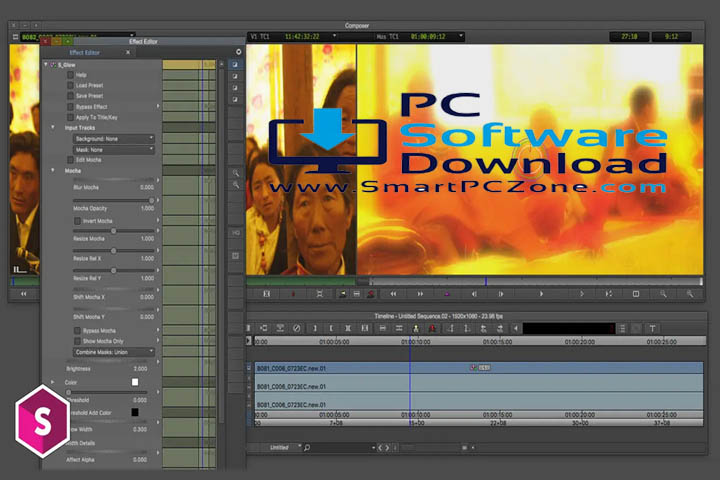The image size is (720, 480).
Task: Click the purple Add Marker icon under the monitor
Action: click(447, 294)
